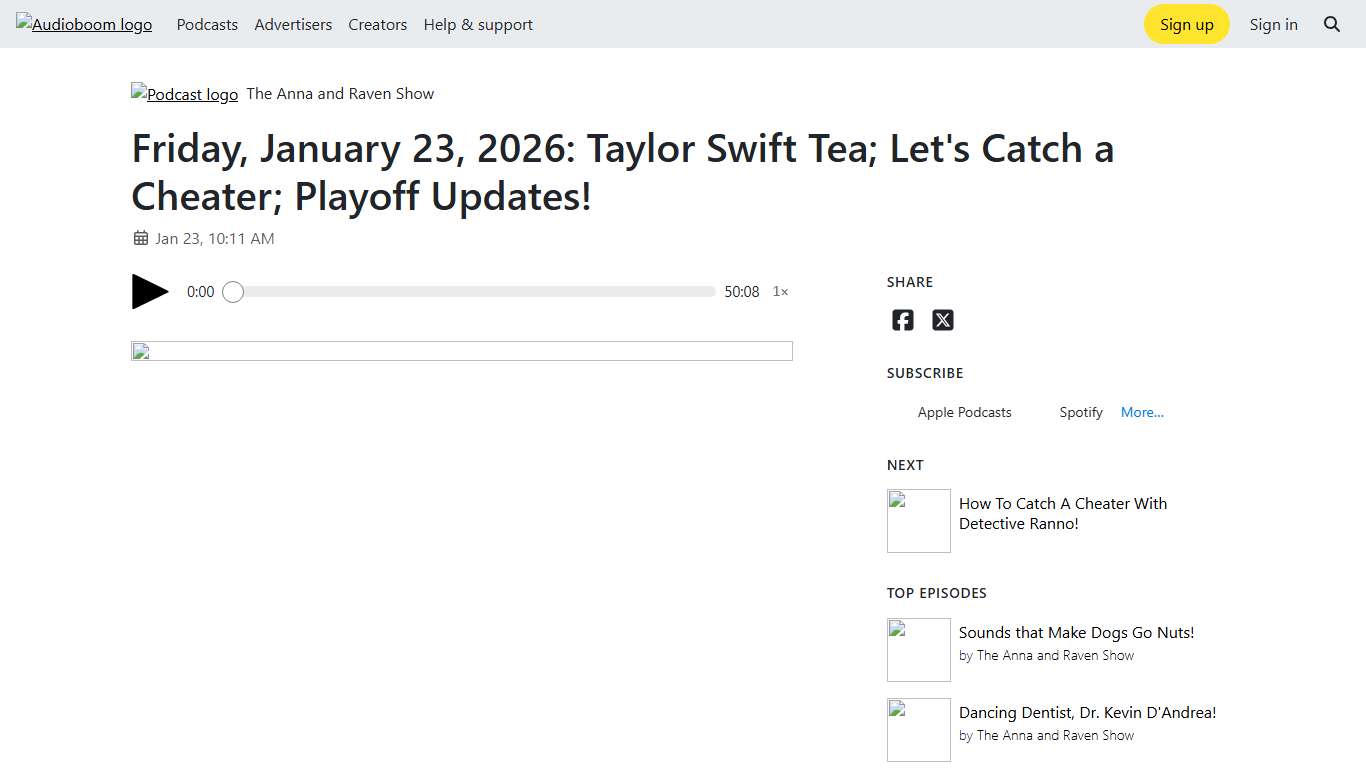
Task: Subscribe via Spotify
Action: [x=1080, y=412]
